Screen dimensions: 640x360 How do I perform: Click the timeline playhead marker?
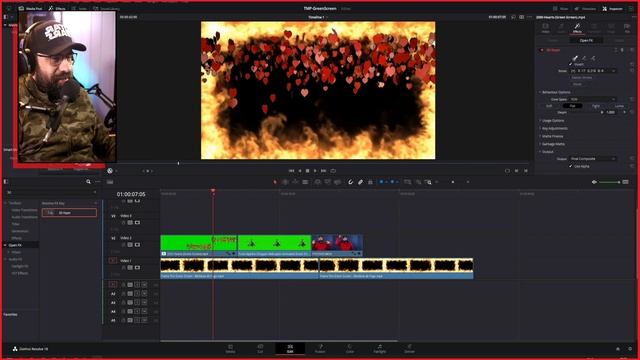[x=213, y=191]
